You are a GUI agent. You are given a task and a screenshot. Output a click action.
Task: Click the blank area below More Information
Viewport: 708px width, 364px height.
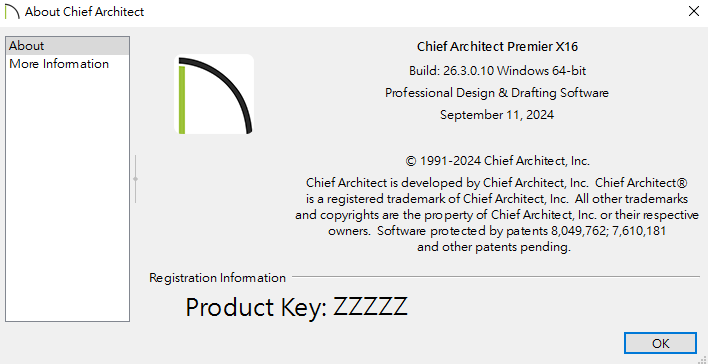coord(67,196)
